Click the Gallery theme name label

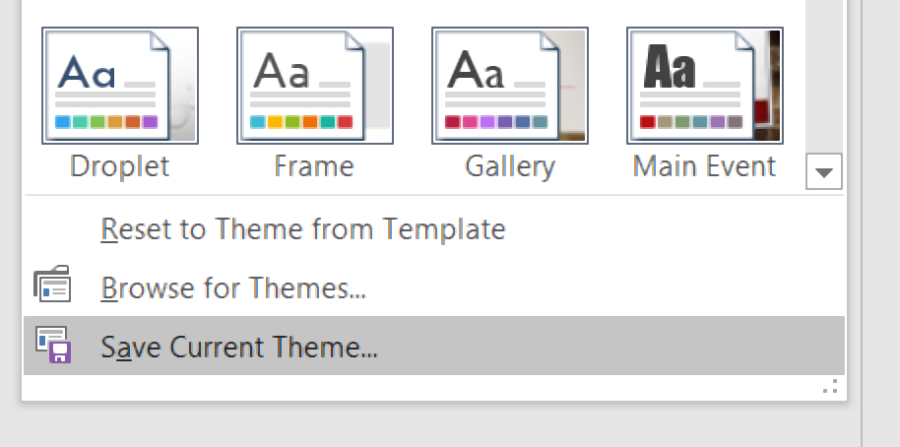coord(510,166)
